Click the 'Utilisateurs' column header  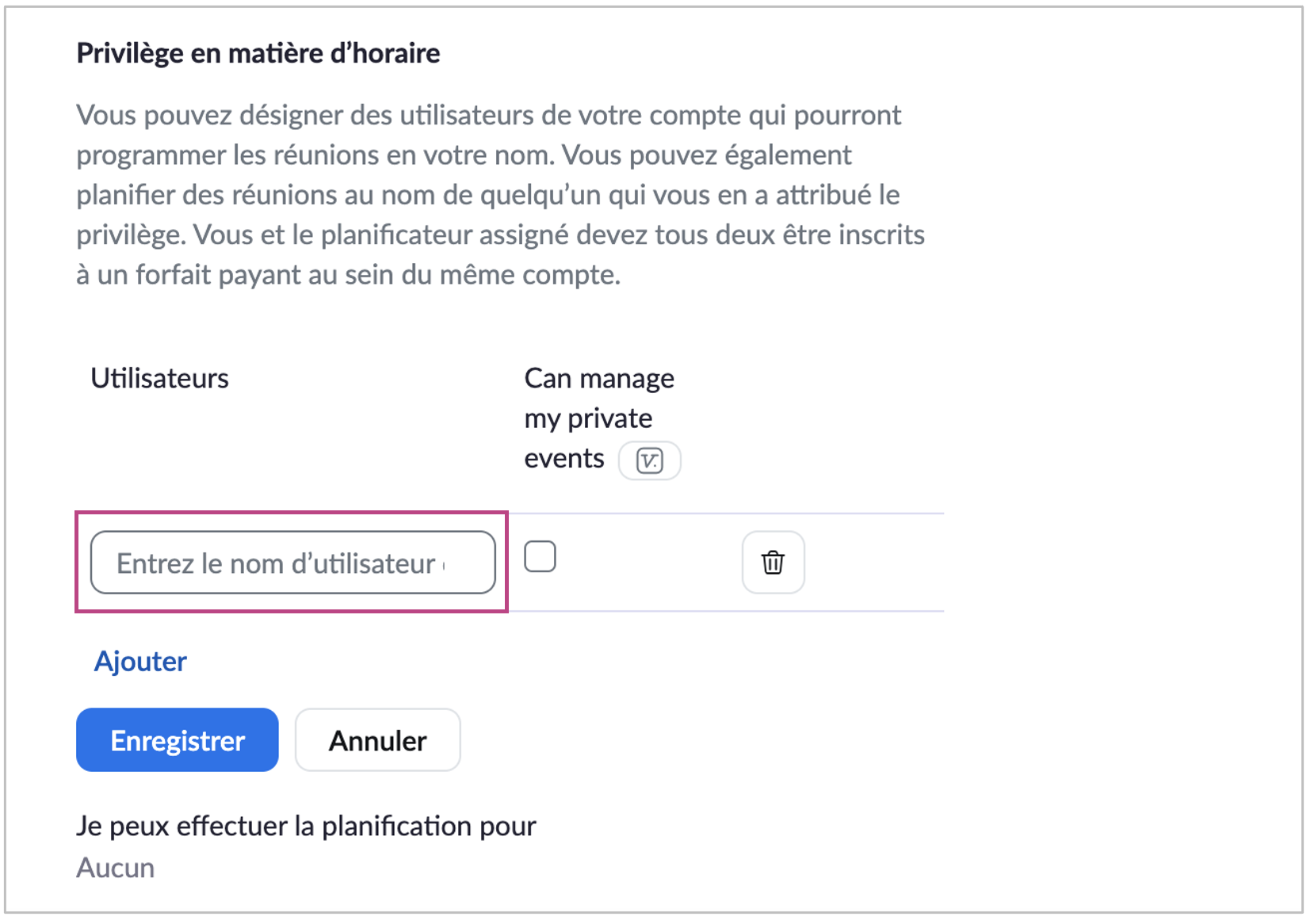[x=159, y=378]
